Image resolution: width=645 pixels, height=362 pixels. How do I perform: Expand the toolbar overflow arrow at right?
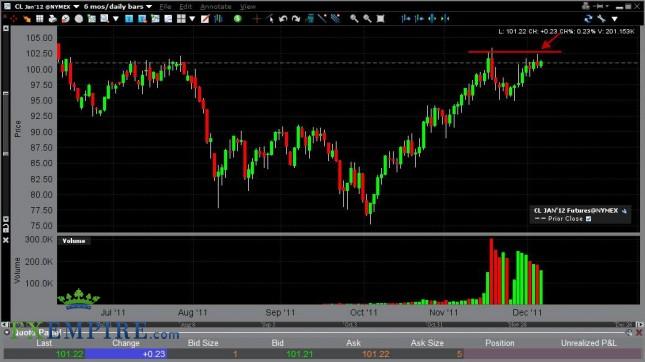615,19
